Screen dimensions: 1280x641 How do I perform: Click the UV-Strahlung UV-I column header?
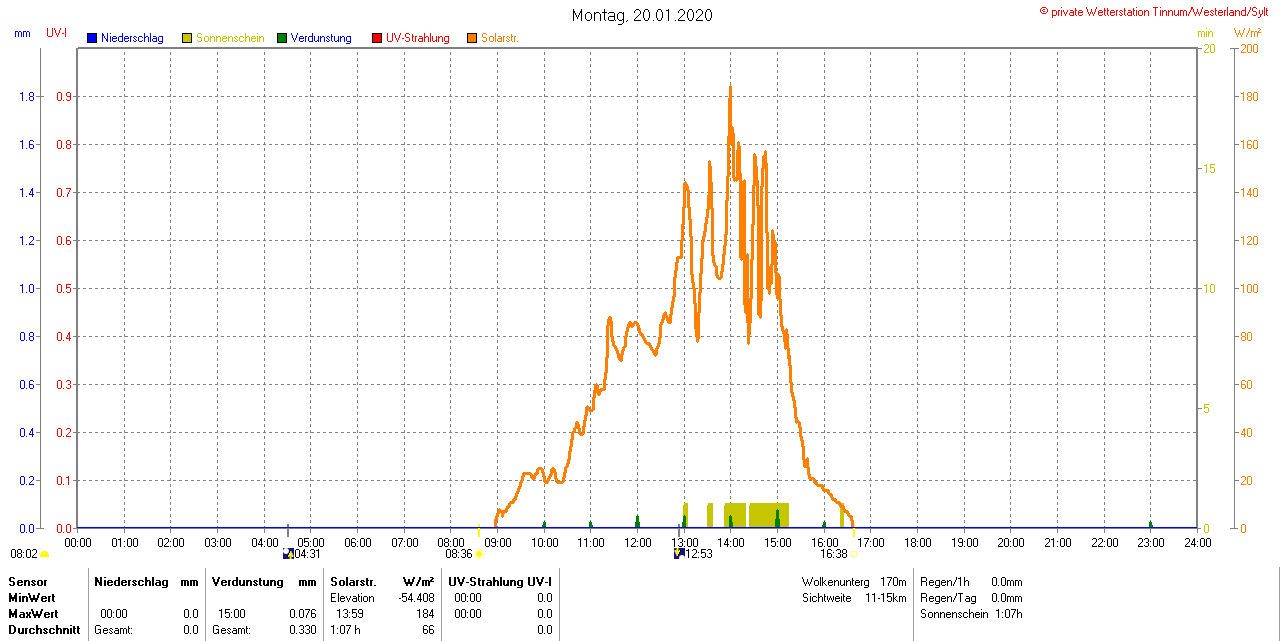500,582
